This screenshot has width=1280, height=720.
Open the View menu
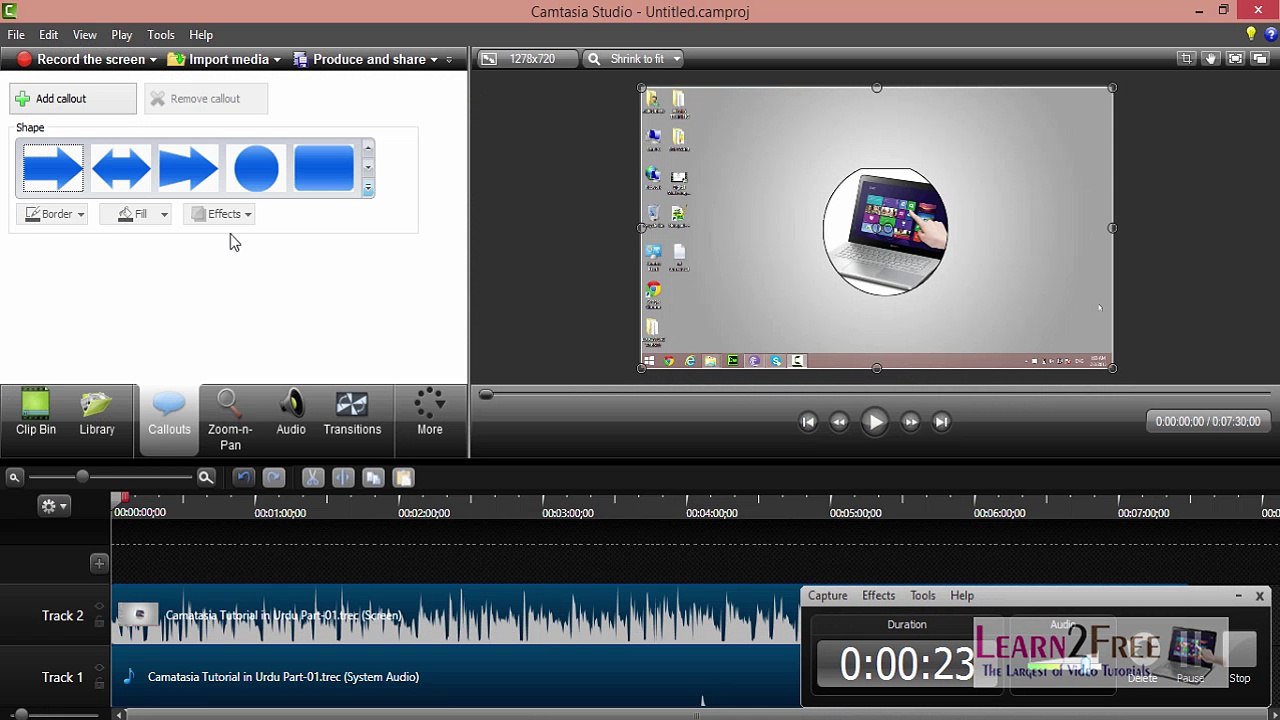pos(85,35)
